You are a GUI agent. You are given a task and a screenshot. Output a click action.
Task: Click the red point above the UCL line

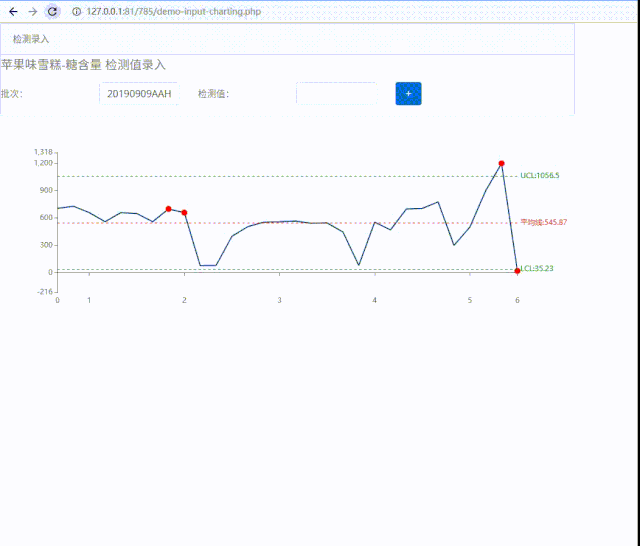(501, 164)
